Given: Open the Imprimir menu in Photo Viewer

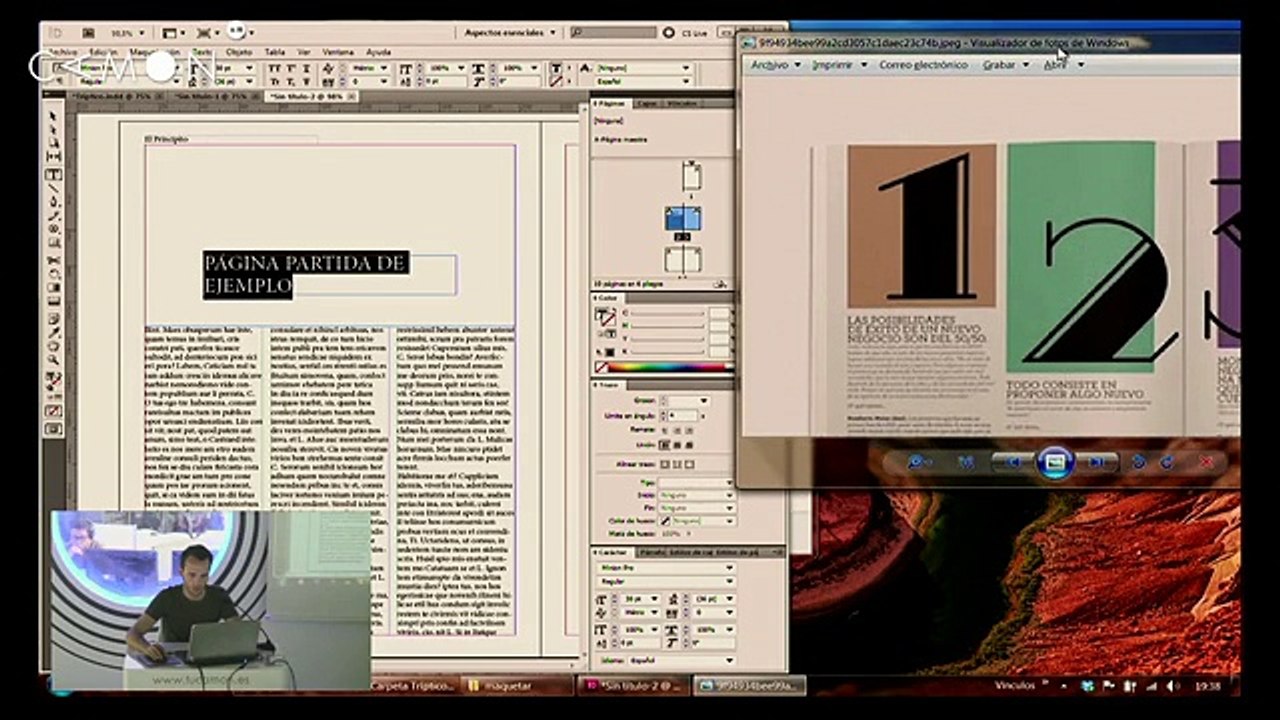Looking at the screenshot, I should tap(838, 65).
